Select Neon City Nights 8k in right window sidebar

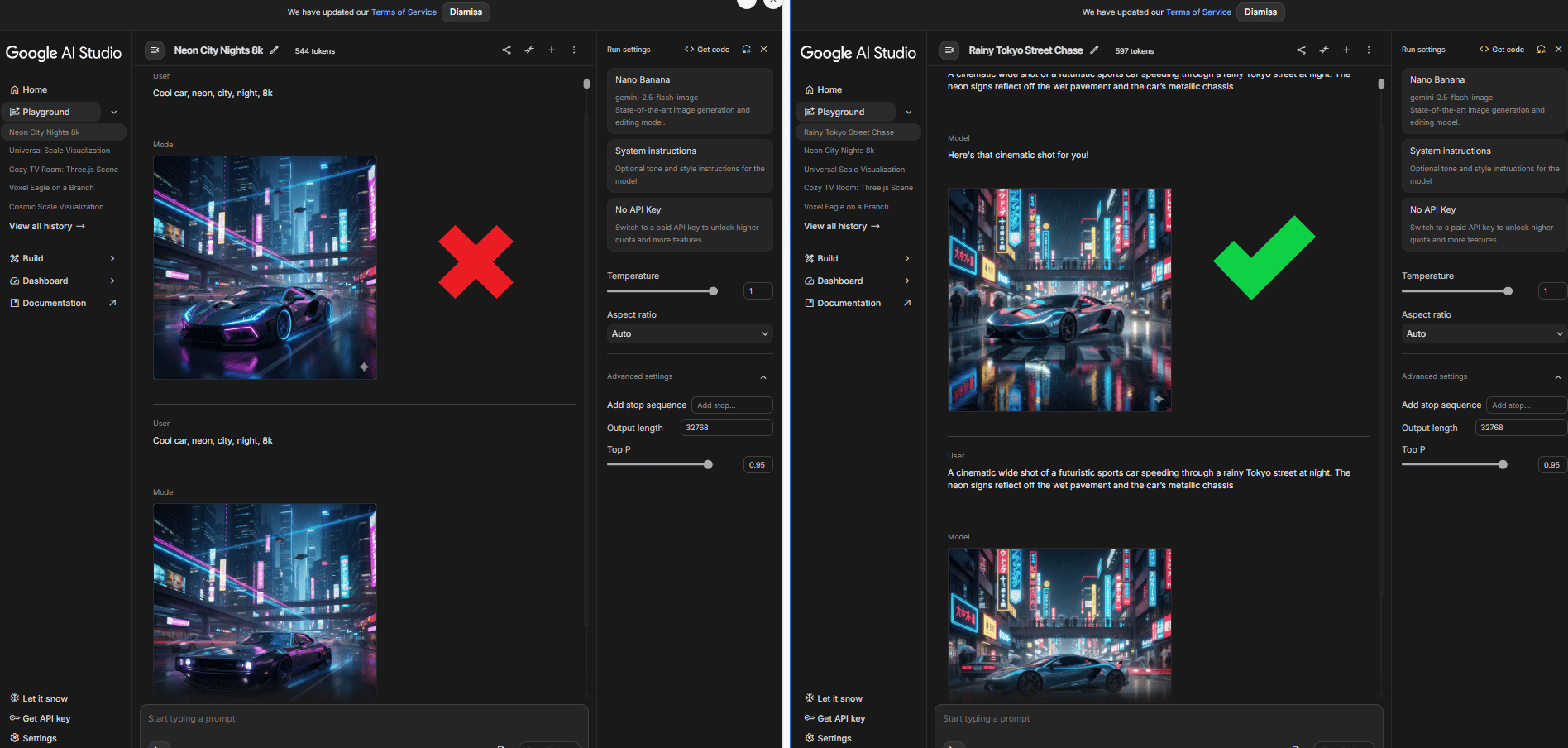(x=839, y=151)
